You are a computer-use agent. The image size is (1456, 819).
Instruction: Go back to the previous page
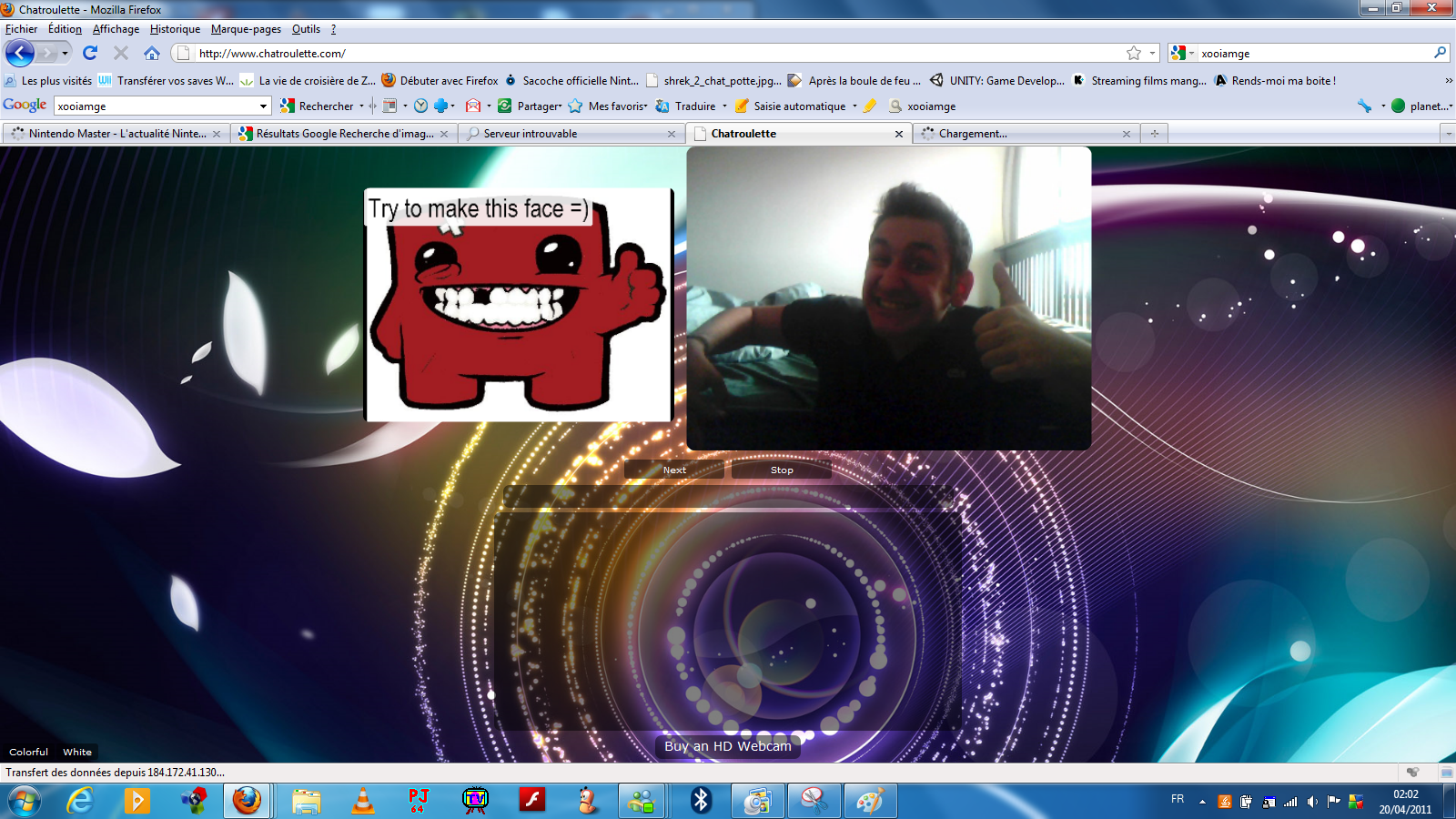19,53
